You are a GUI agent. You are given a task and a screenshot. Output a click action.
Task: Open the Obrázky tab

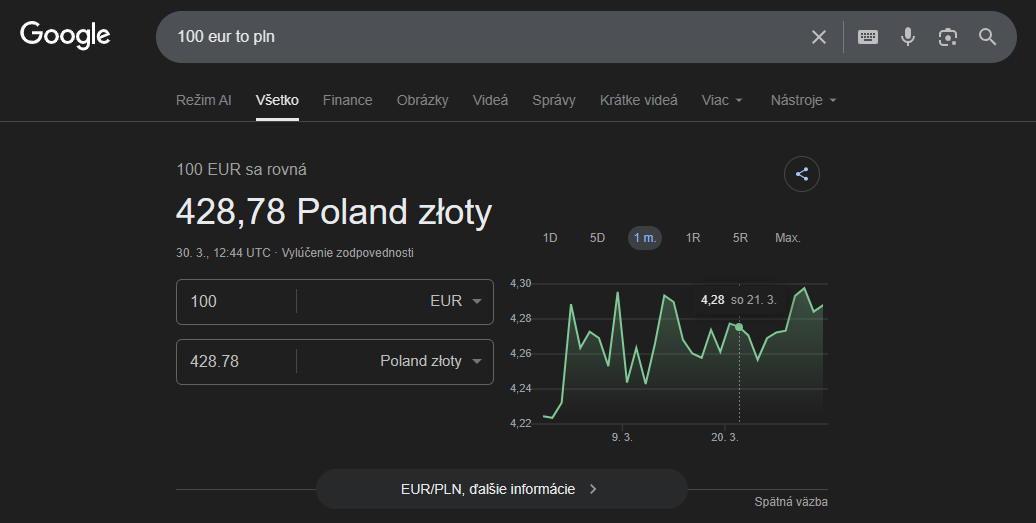tap(422, 100)
